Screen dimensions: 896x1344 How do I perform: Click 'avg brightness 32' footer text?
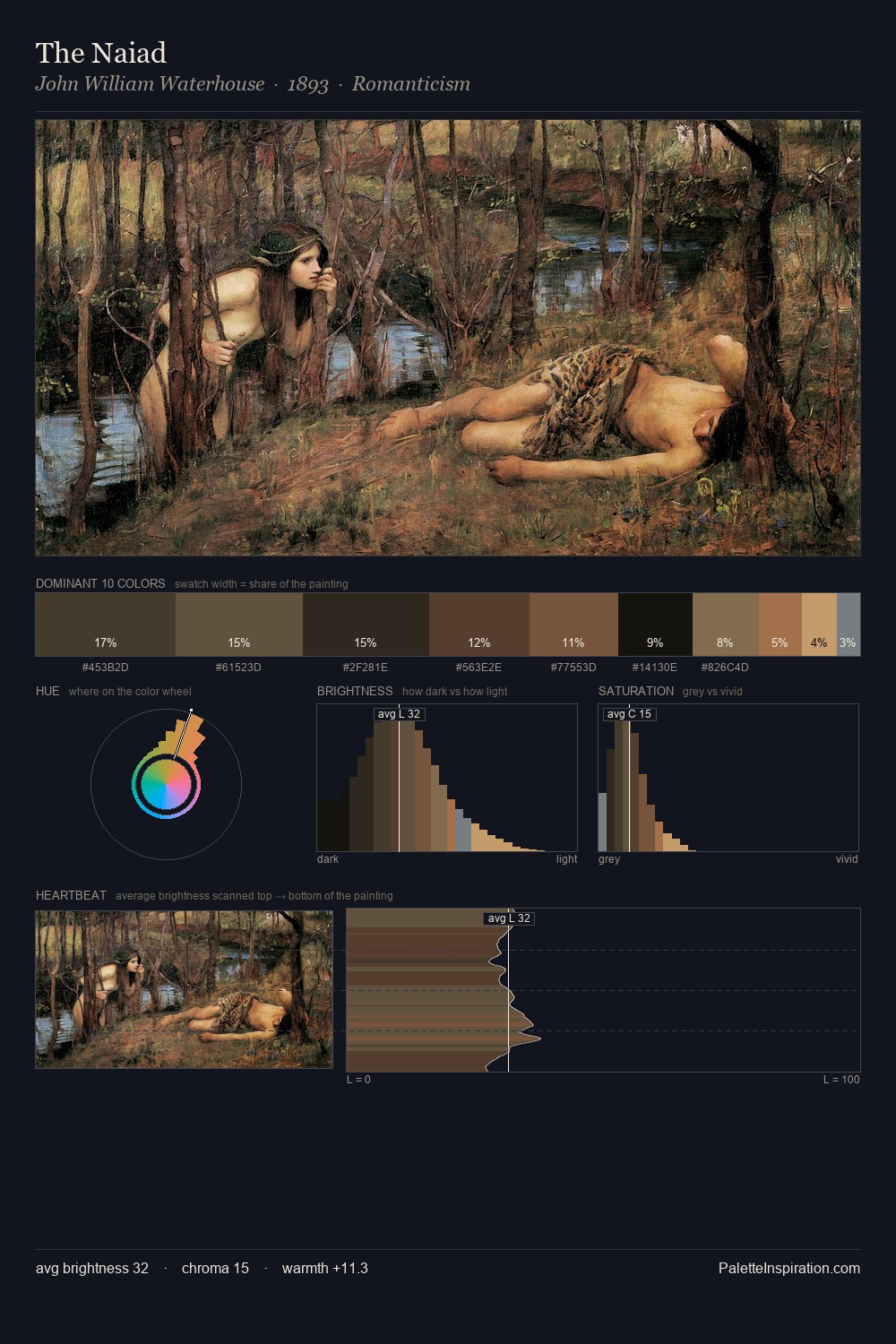pyautogui.click(x=92, y=1268)
